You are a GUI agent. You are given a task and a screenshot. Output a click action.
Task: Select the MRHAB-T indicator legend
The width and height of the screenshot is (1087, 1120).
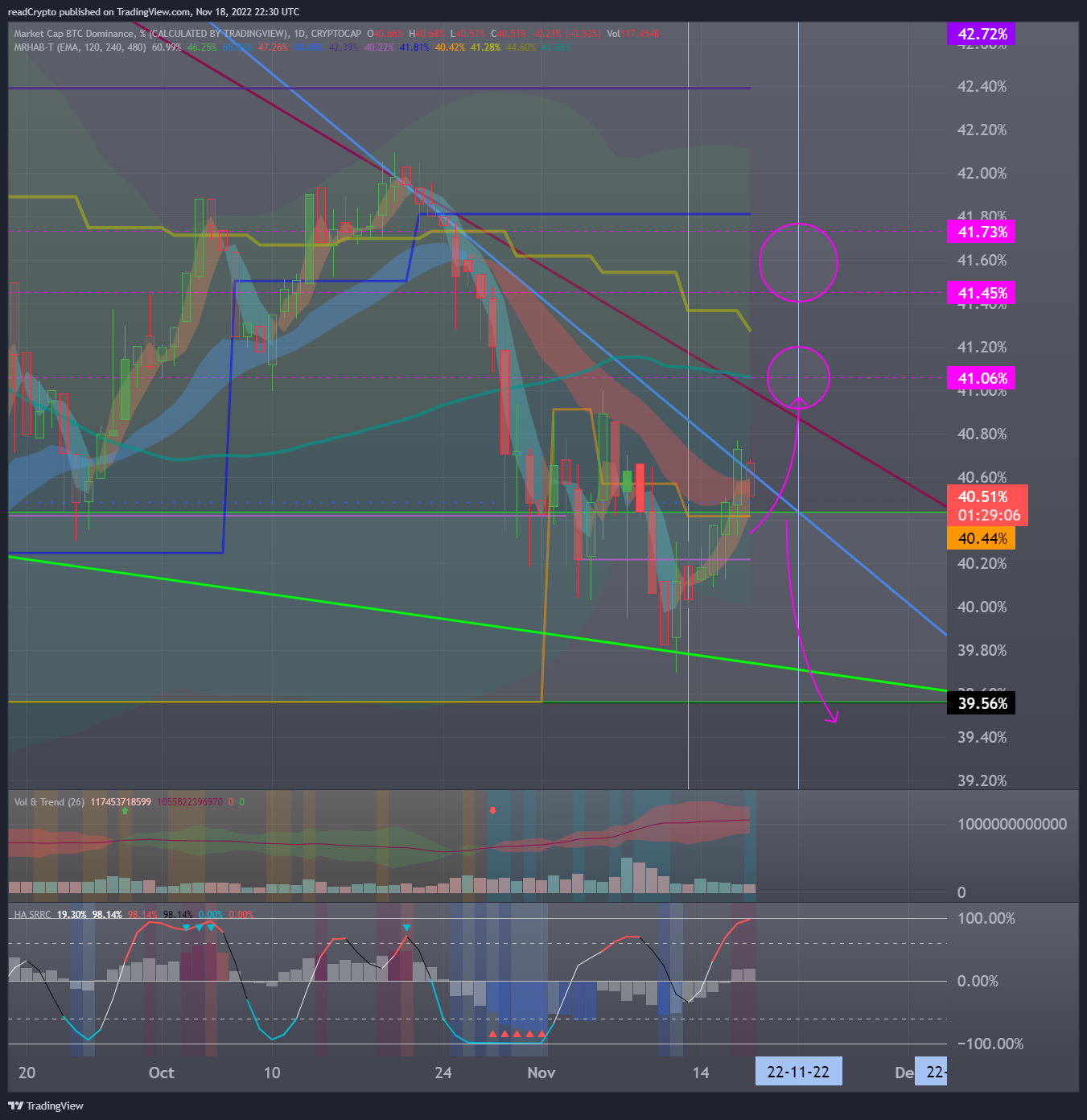[x=80, y=47]
